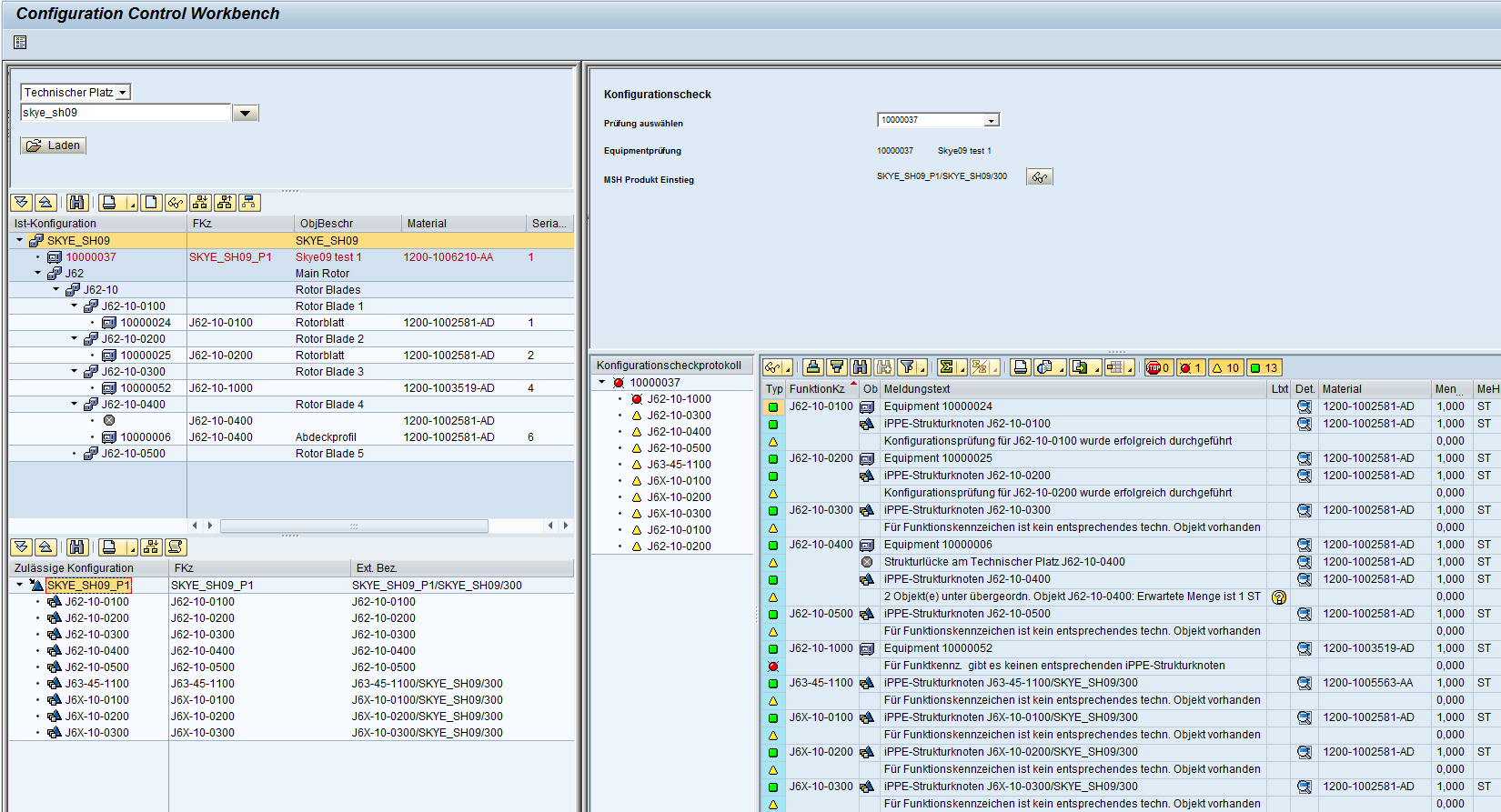Viewport: 1501px width, 812px height.
Task: Select J62-10-0500 in Ist-Konfiguration tree
Action: tap(134, 454)
